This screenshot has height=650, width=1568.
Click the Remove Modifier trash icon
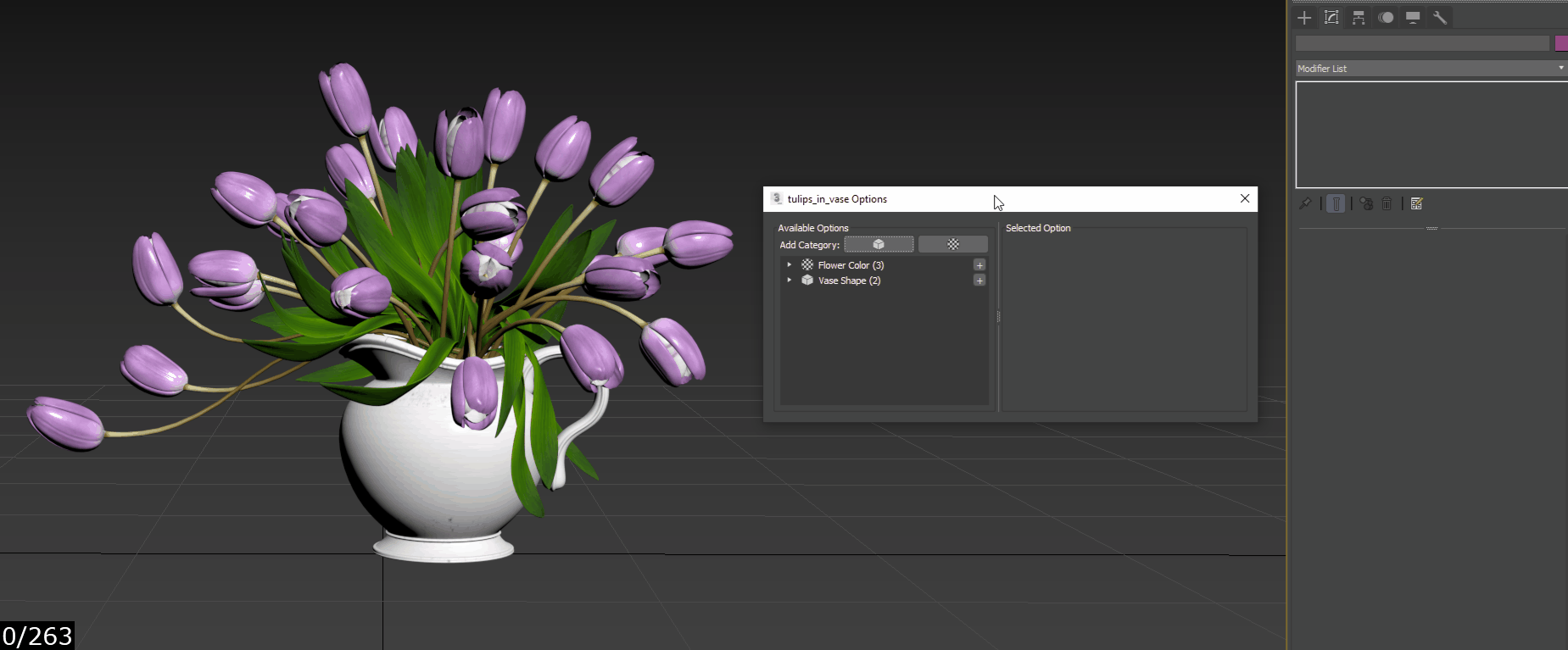tap(1387, 203)
